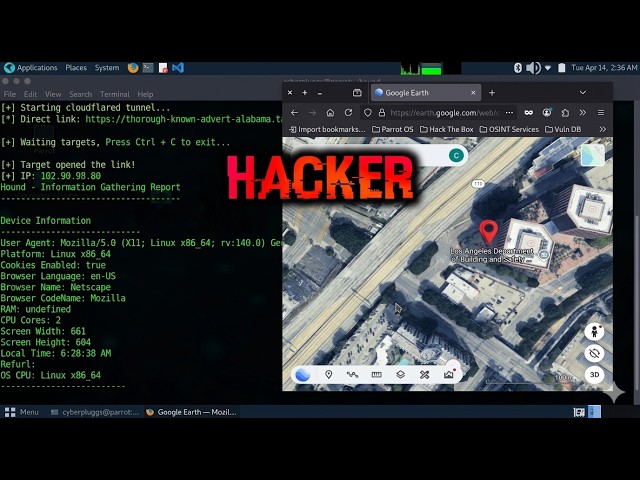Viewport: 640px width, 480px height.
Task: Go back in Firefox
Action: pos(294,113)
